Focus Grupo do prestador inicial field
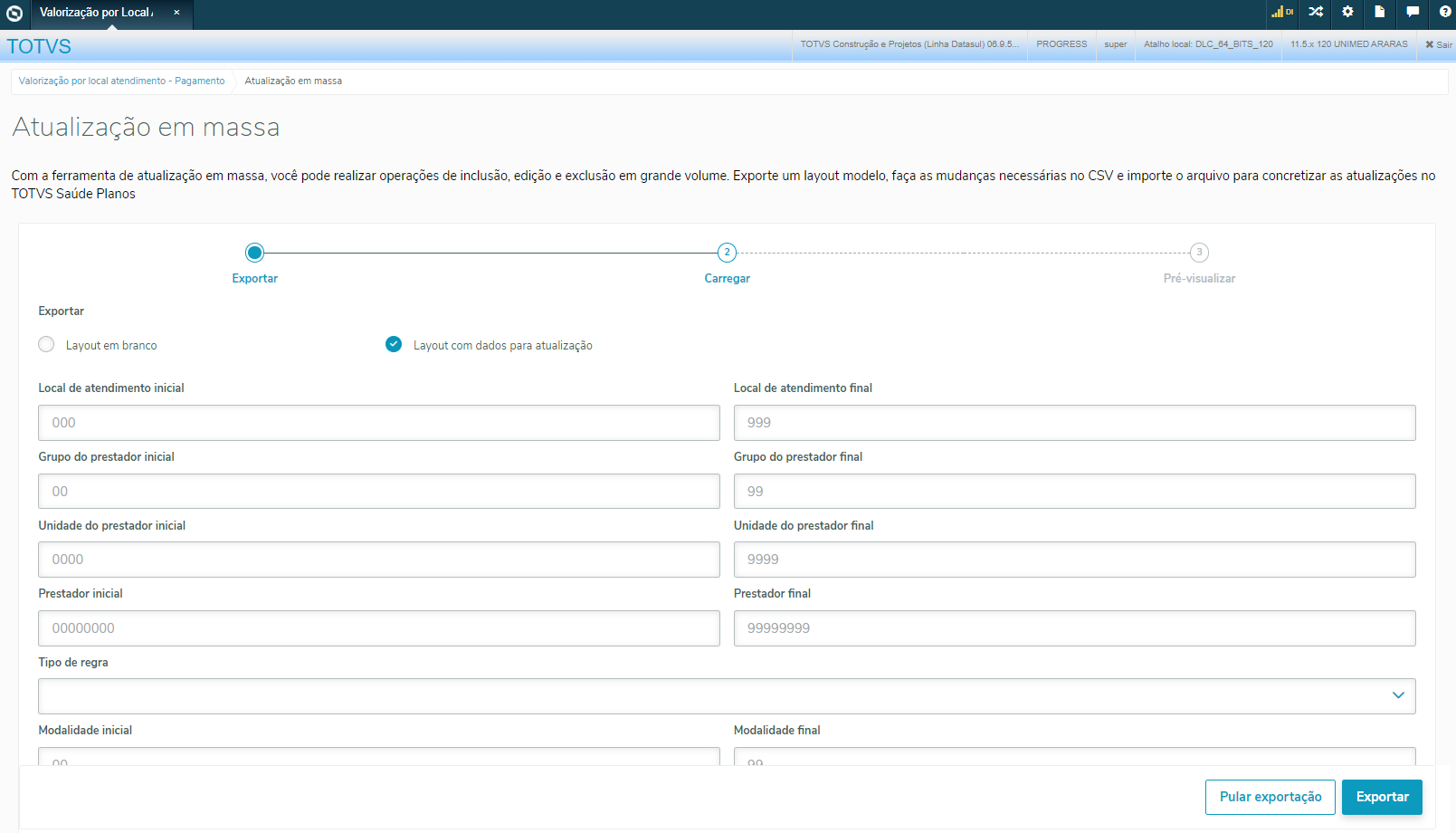Screen dimensions: 1456x833 (x=379, y=492)
